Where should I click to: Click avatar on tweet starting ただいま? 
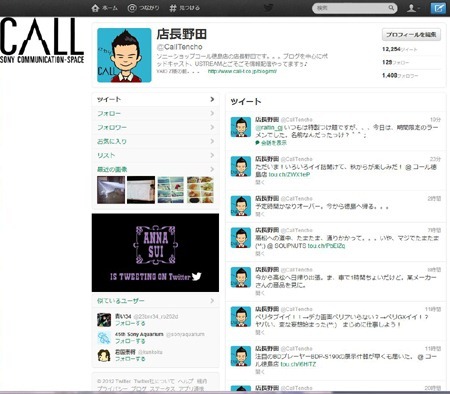click(x=241, y=166)
